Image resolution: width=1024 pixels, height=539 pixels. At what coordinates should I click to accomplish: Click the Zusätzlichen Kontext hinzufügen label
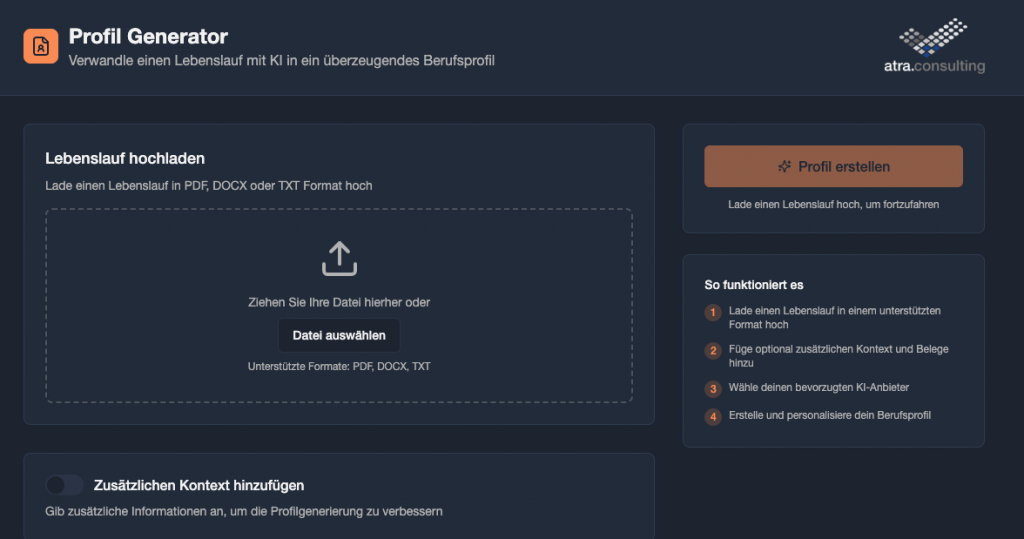pyautogui.click(x=198, y=485)
